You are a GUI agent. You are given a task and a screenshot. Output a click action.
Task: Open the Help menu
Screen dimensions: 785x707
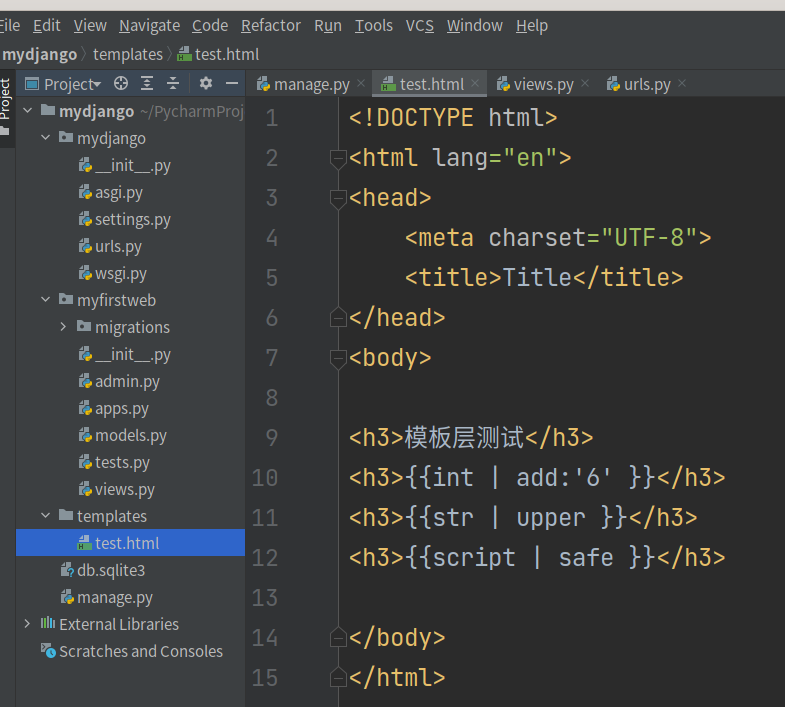pos(532,26)
